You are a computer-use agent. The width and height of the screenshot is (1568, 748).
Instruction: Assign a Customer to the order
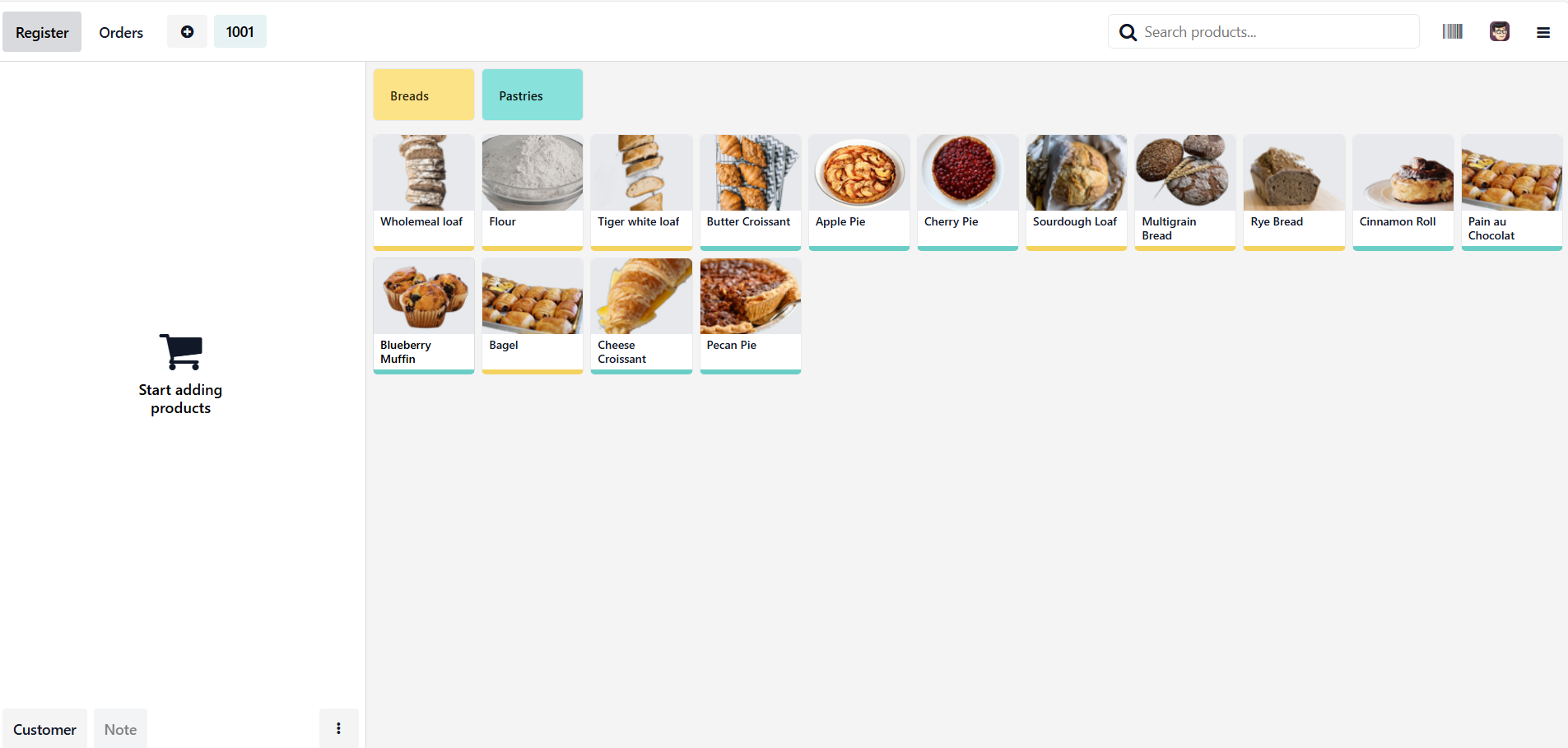click(44, 729)
